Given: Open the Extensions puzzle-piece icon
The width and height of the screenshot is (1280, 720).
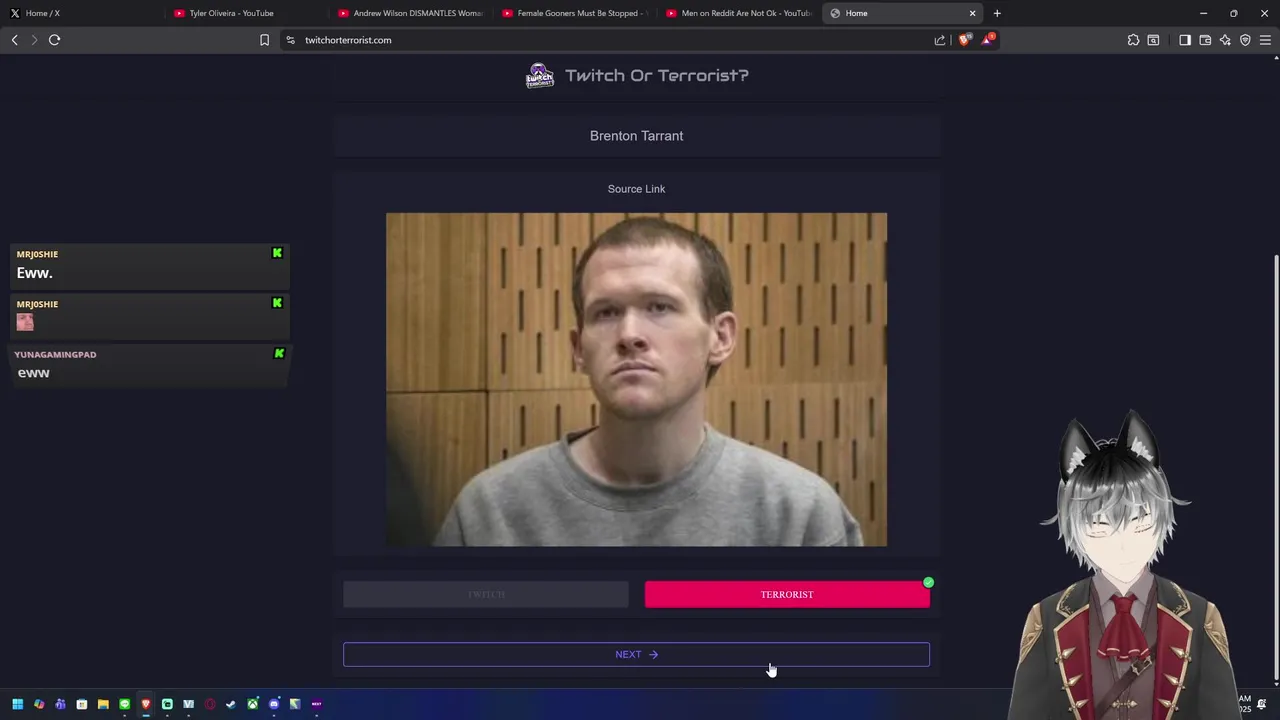Looking at the screenshot, I should (1133, 40).
